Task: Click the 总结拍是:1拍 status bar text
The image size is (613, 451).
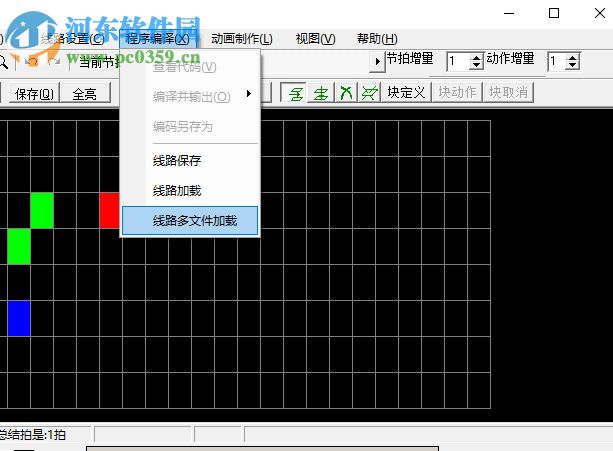Action: (32, 435)
